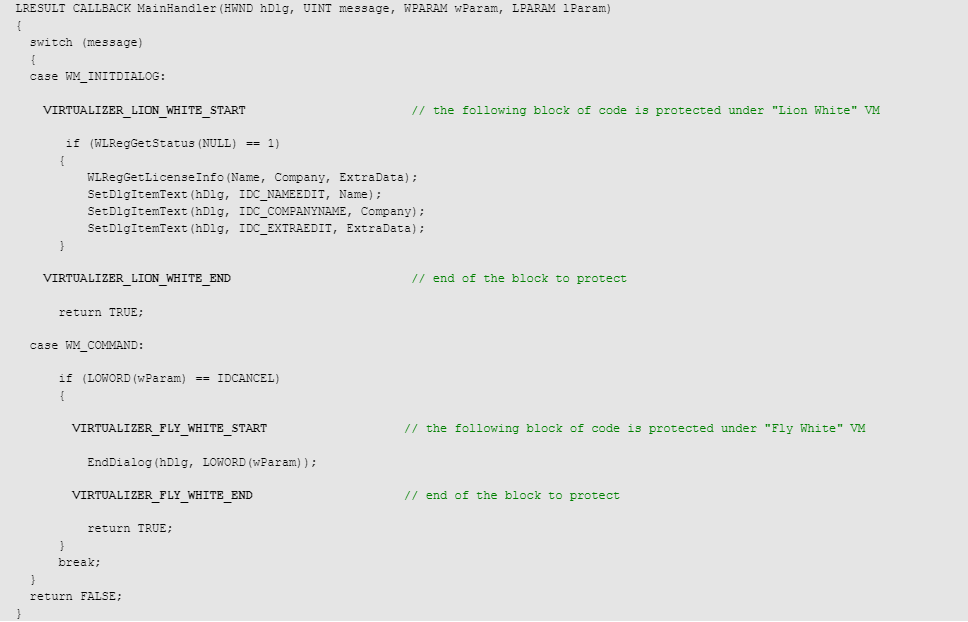The height and width of the screenshot is (622, 968).
Task: Click the WLRegGetLicenseInfo function call
Action: (252, 178)
